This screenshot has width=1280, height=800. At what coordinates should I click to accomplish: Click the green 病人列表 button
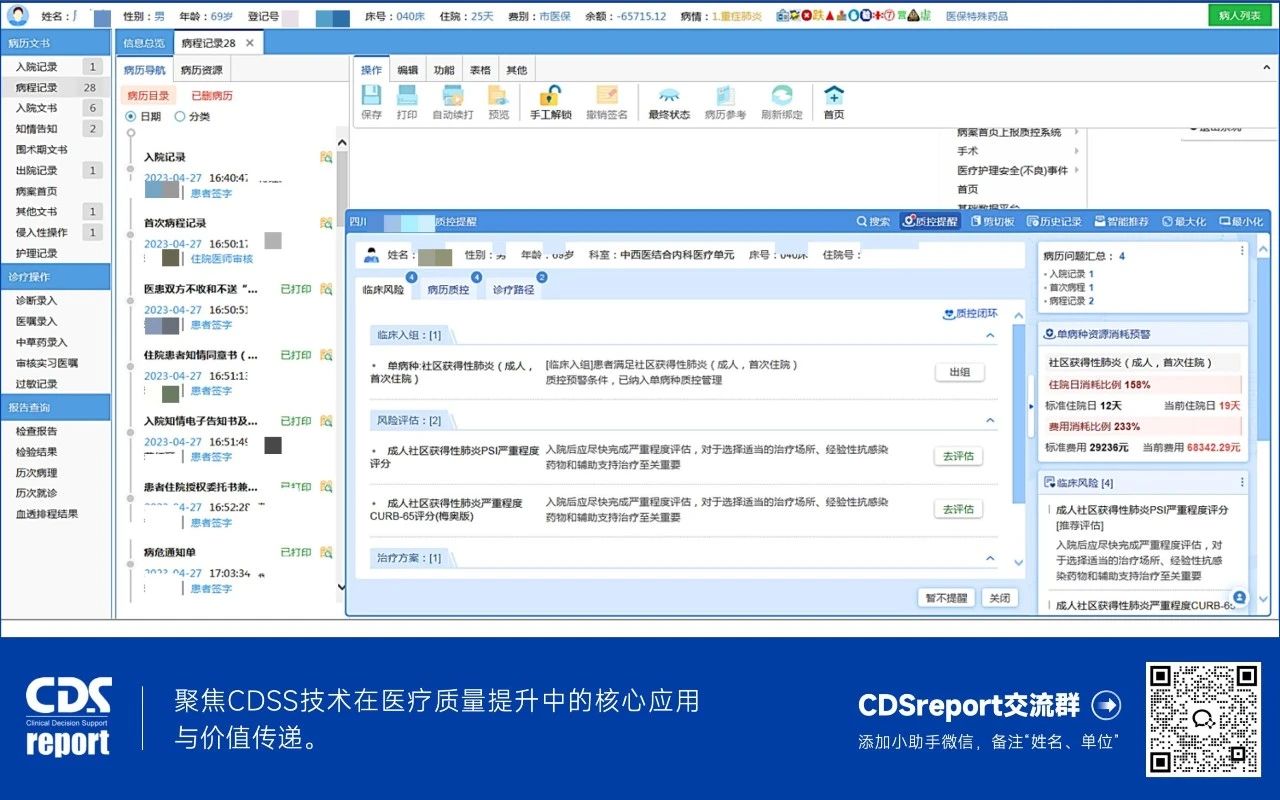[1240, 15]
